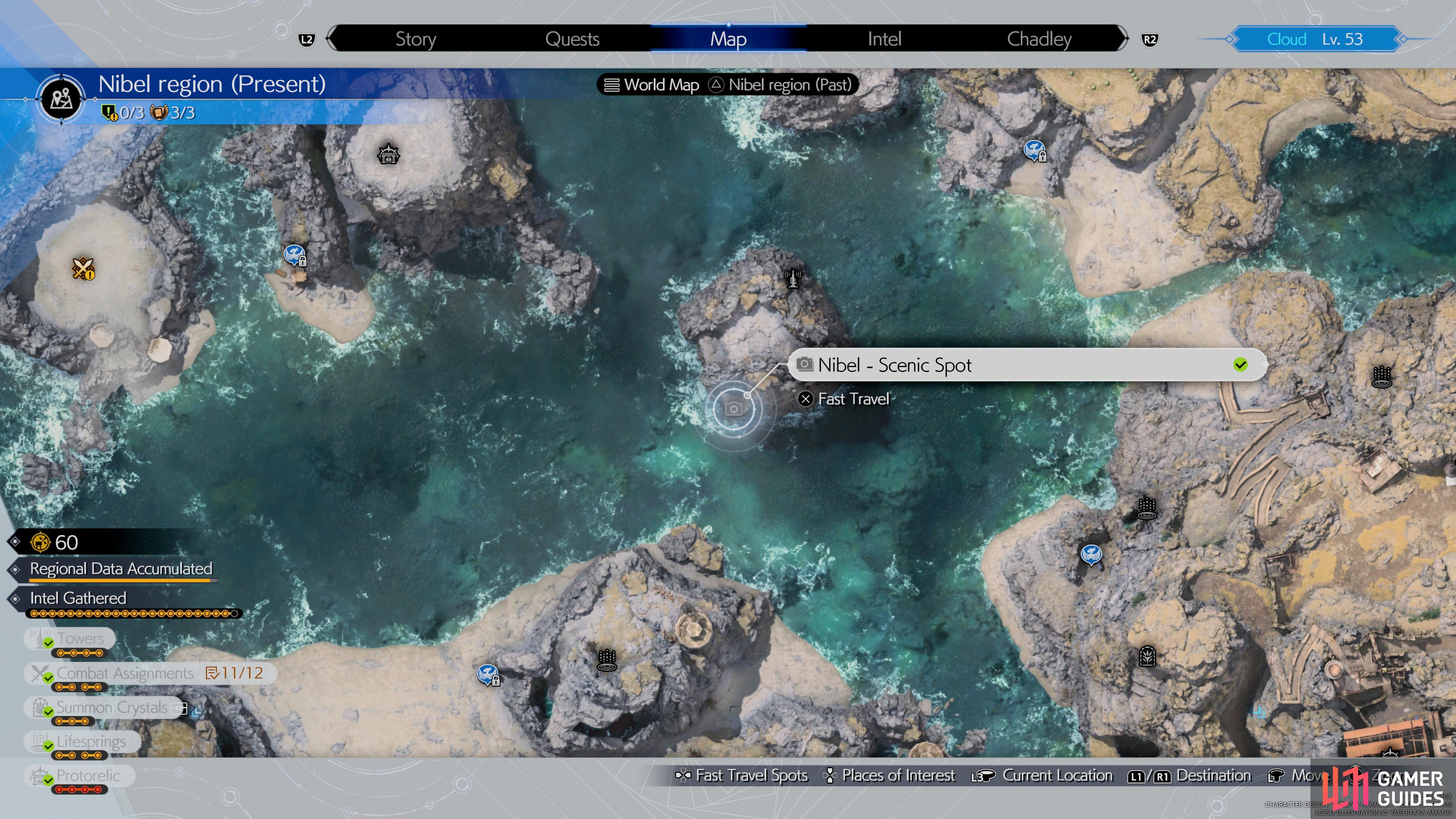Switch to the Story tab
1456x819 pixels.
(x=416, y=39)
